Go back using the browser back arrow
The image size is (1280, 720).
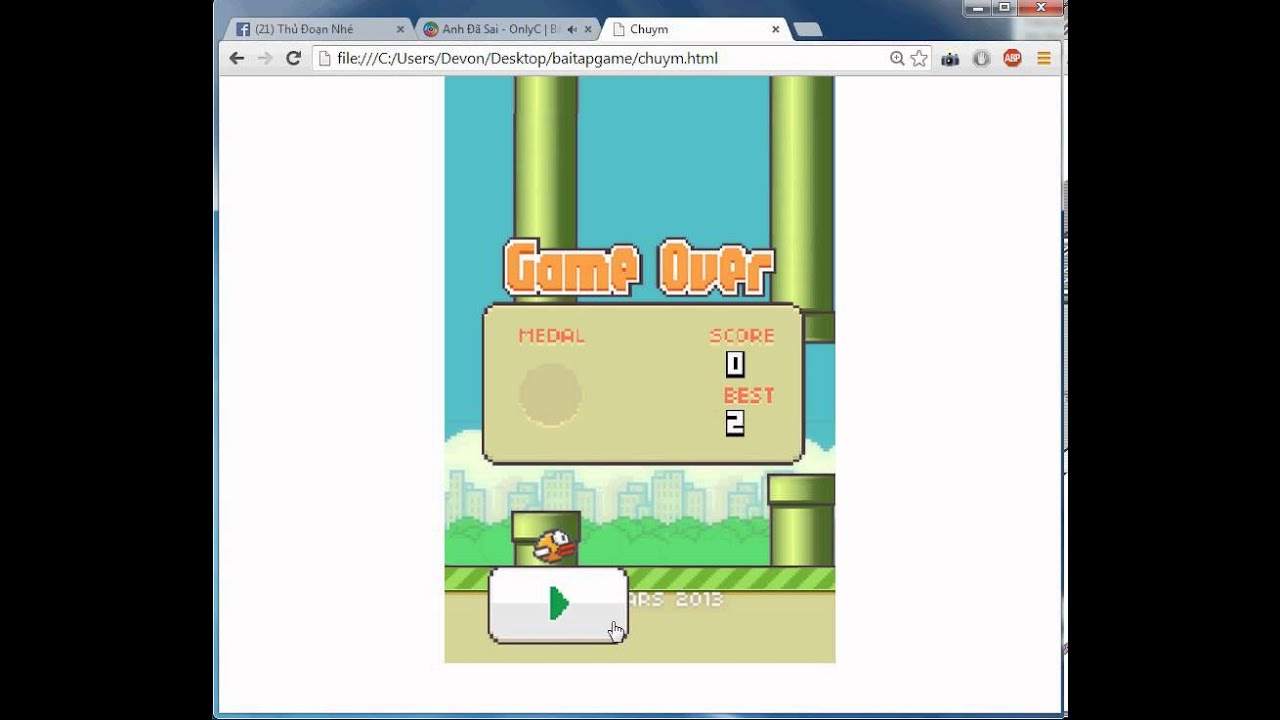click(237, 58)
